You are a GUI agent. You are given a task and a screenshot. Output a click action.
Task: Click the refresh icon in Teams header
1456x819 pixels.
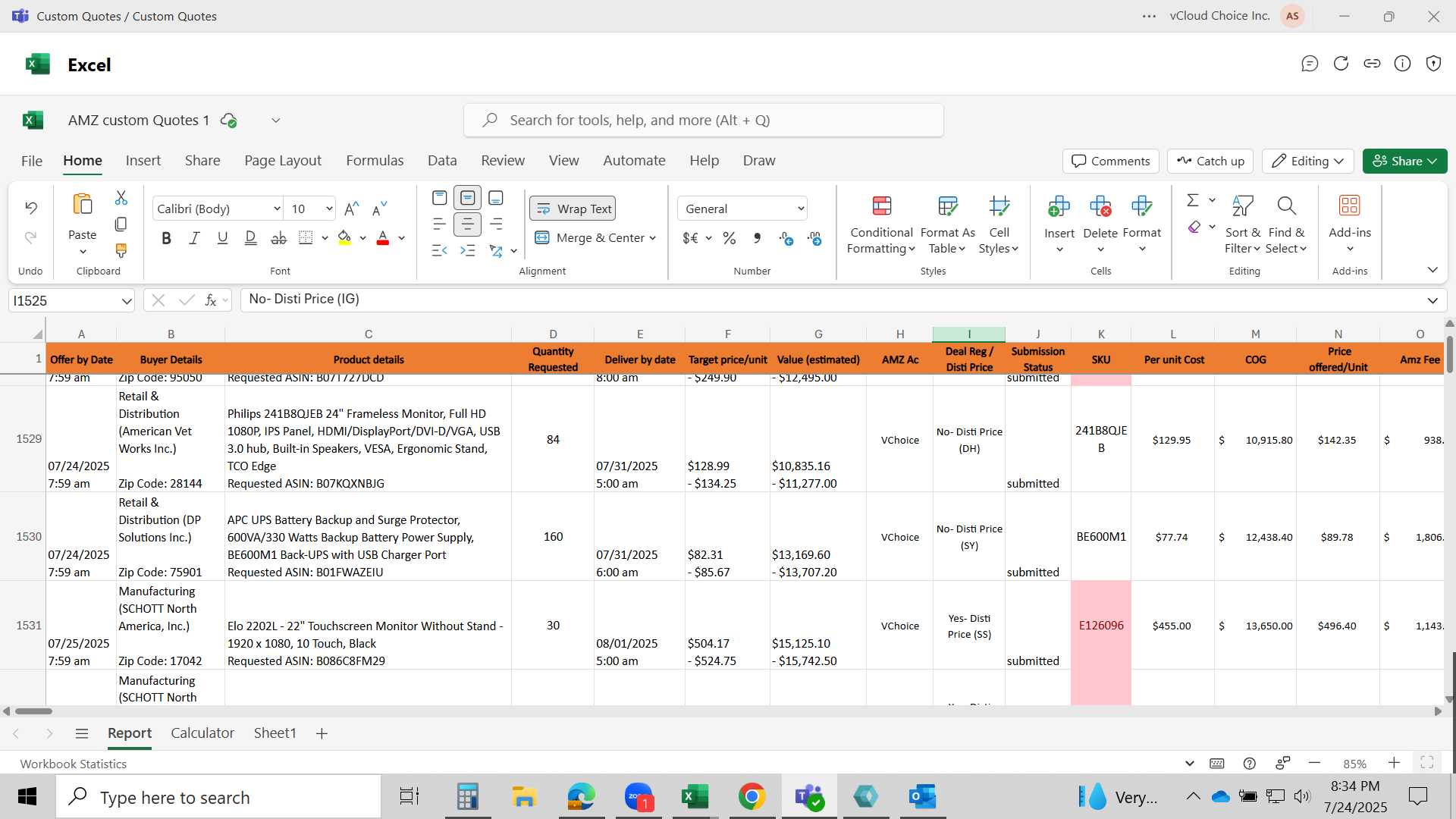pyautogui.click(x=1341, y=64)
